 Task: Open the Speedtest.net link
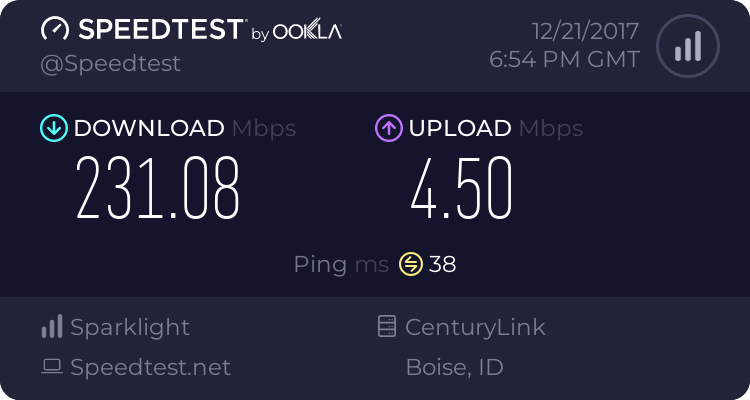150,367
